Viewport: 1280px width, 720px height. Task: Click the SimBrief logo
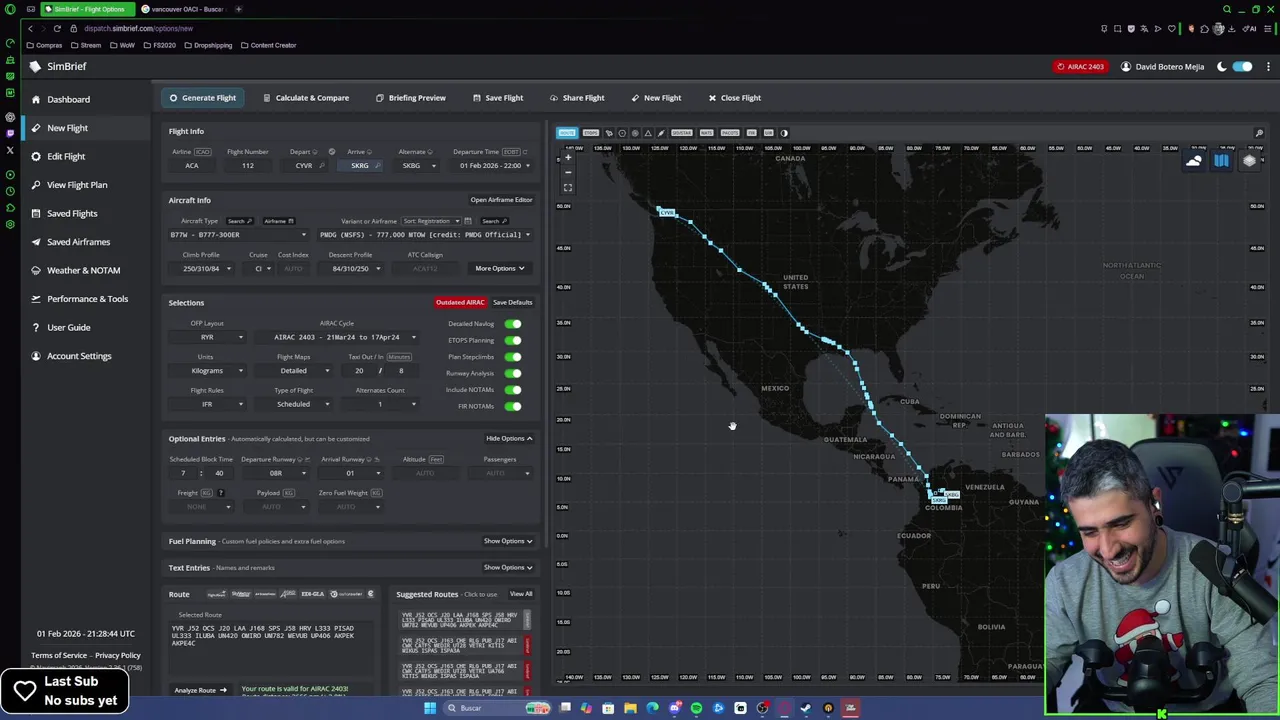[58, 66]
